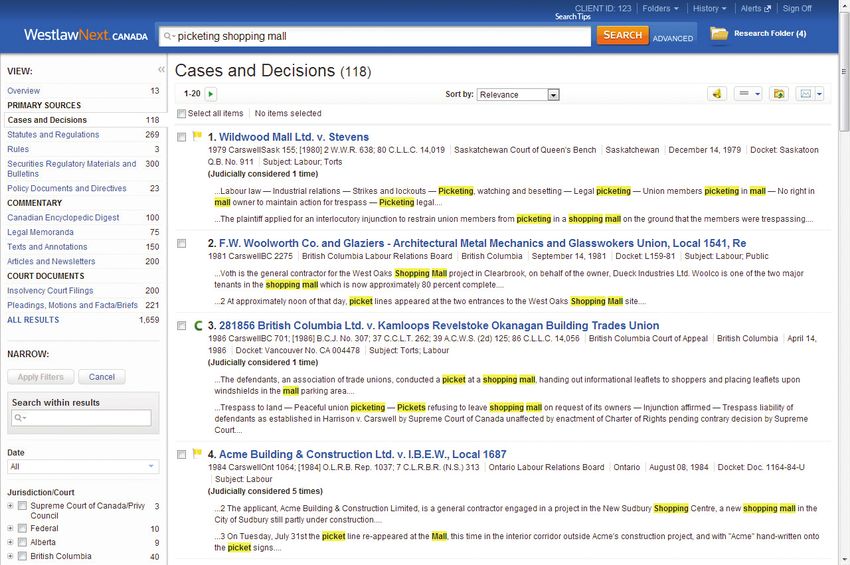Open the History dropdown menu
Screen dimensions: 850x565
pyautogui.click(x=709, y=8)
